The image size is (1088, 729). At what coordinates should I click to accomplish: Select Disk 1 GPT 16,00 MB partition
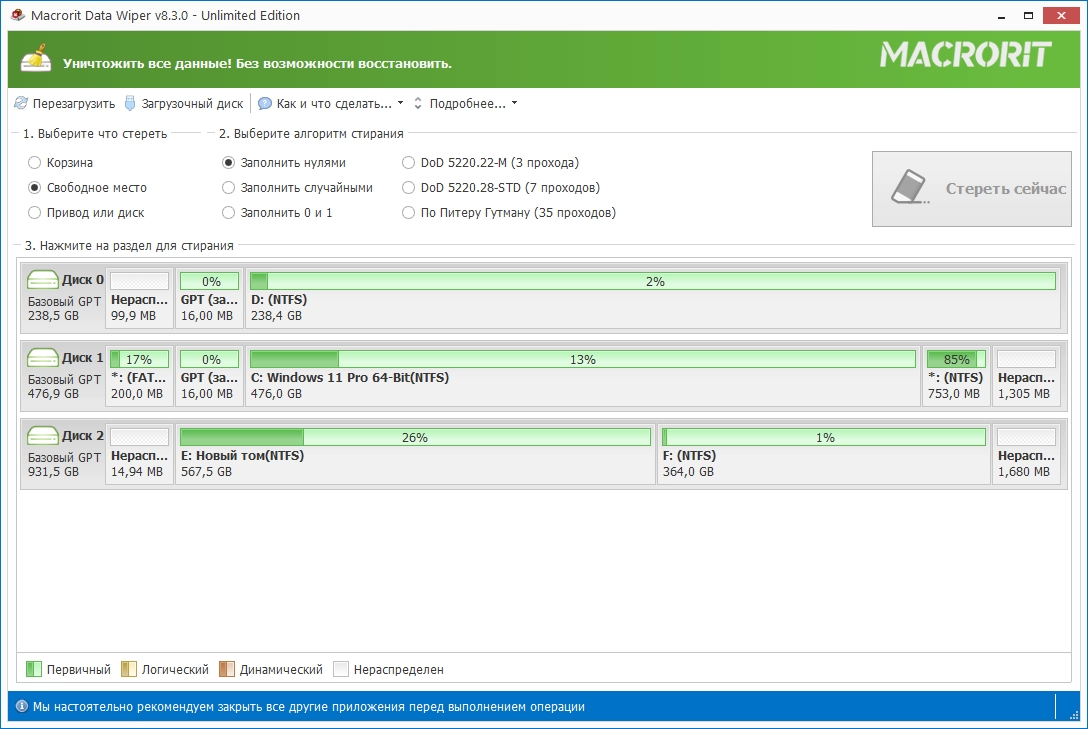click(x=209, y=375)
